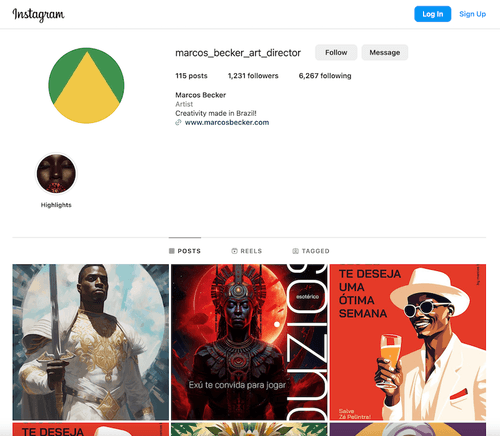Click the Log In button

point(433,14)
